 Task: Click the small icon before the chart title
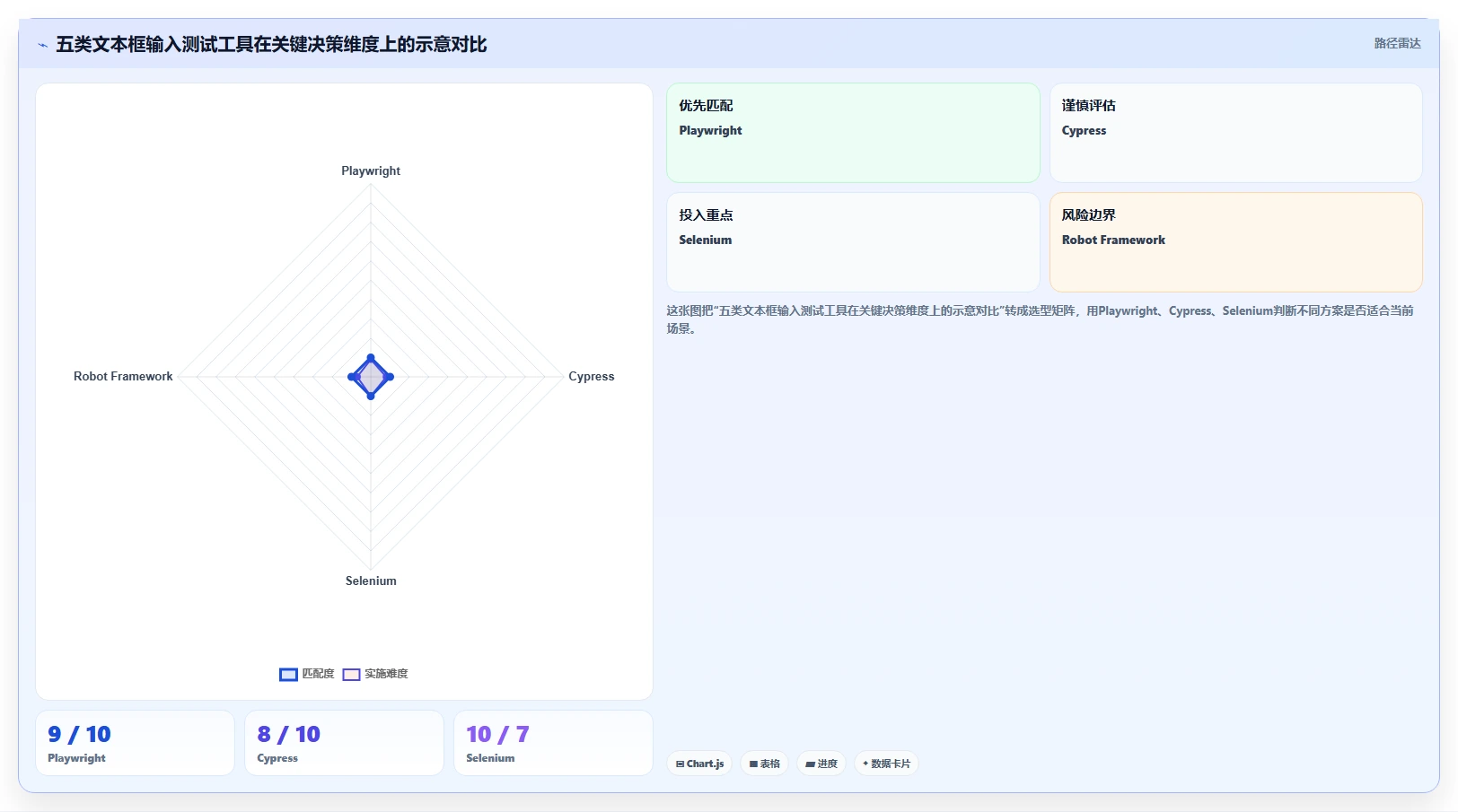(x=42, y=45)
